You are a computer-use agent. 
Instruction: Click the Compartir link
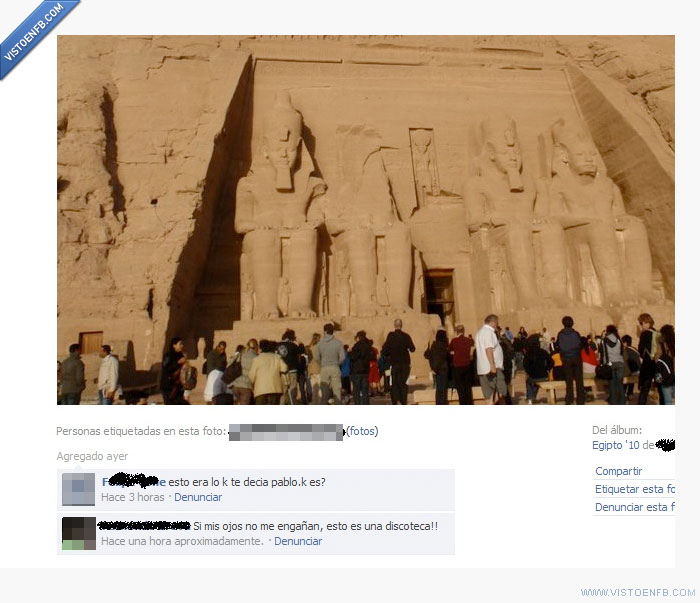click(x=619, y=471)
